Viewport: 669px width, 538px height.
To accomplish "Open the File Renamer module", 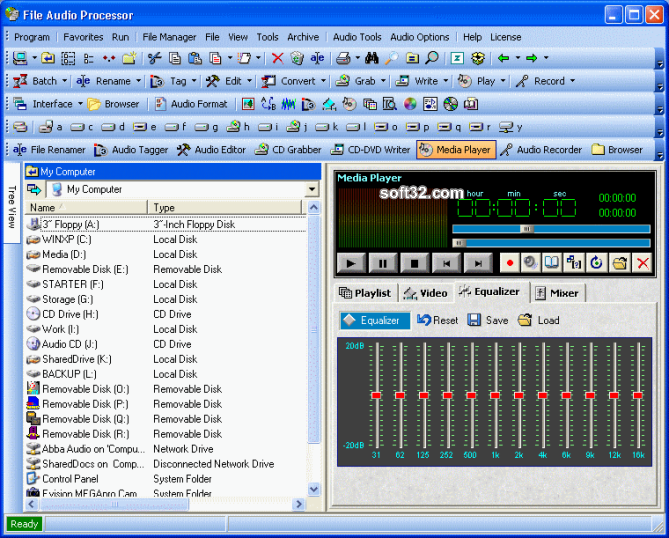I will pyautogui.click(x=49, y=150).
